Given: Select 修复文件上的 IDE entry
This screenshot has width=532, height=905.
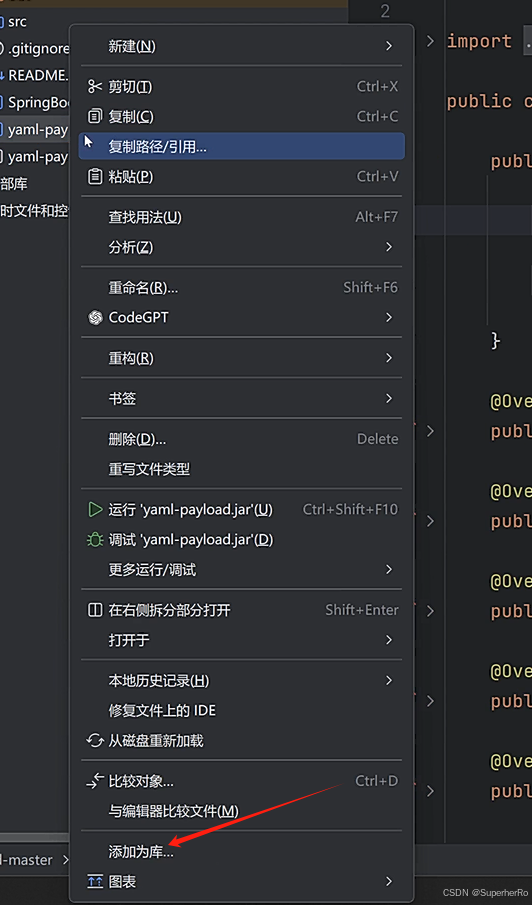Looking at the screenshot, I should click(242, 710).
